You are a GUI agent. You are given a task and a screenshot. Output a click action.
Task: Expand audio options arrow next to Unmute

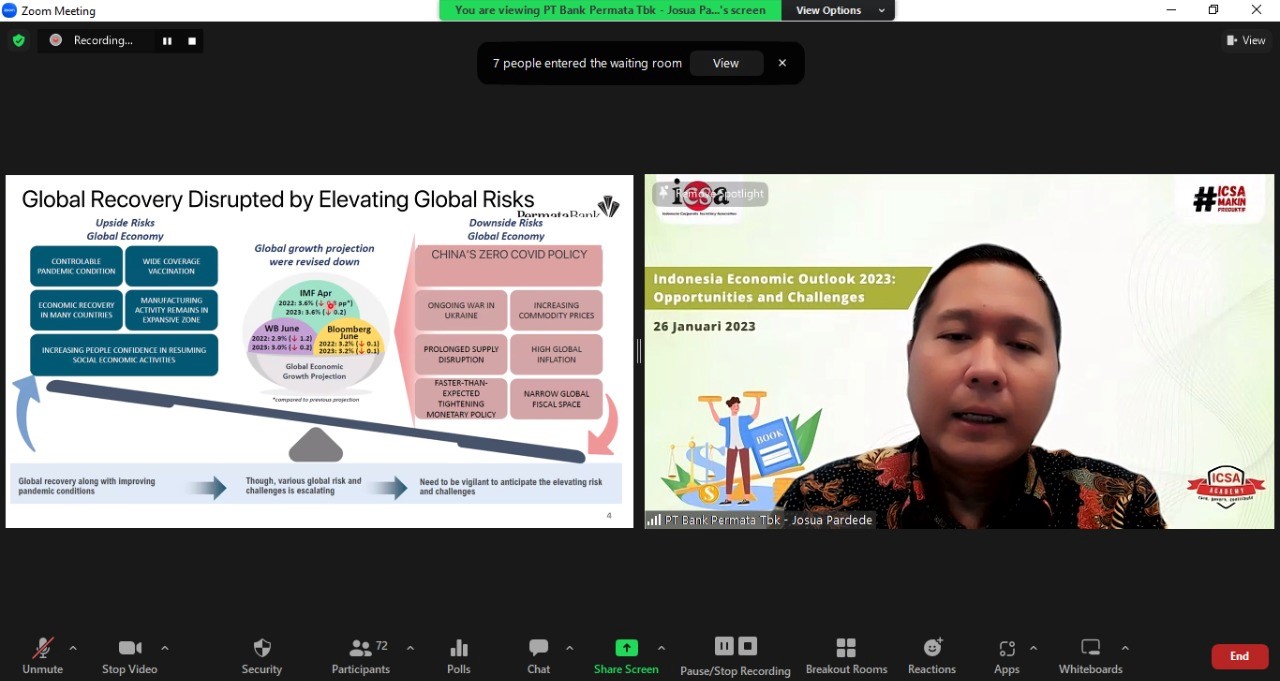click(x=73, y=648)
